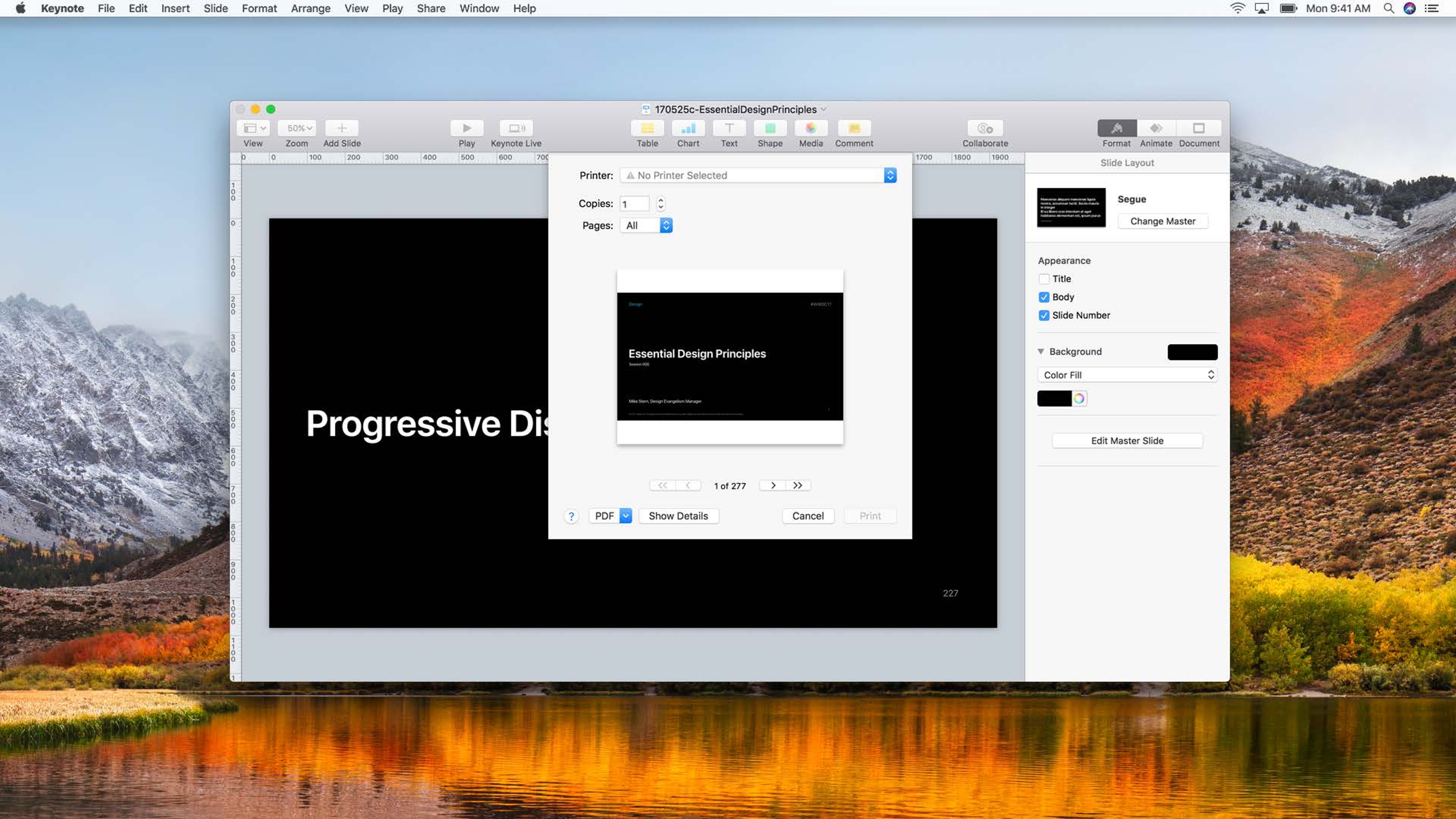Select the Shape toolbar icon
Viewport: 1456px width, 819px height.
(x=770, y=128)
